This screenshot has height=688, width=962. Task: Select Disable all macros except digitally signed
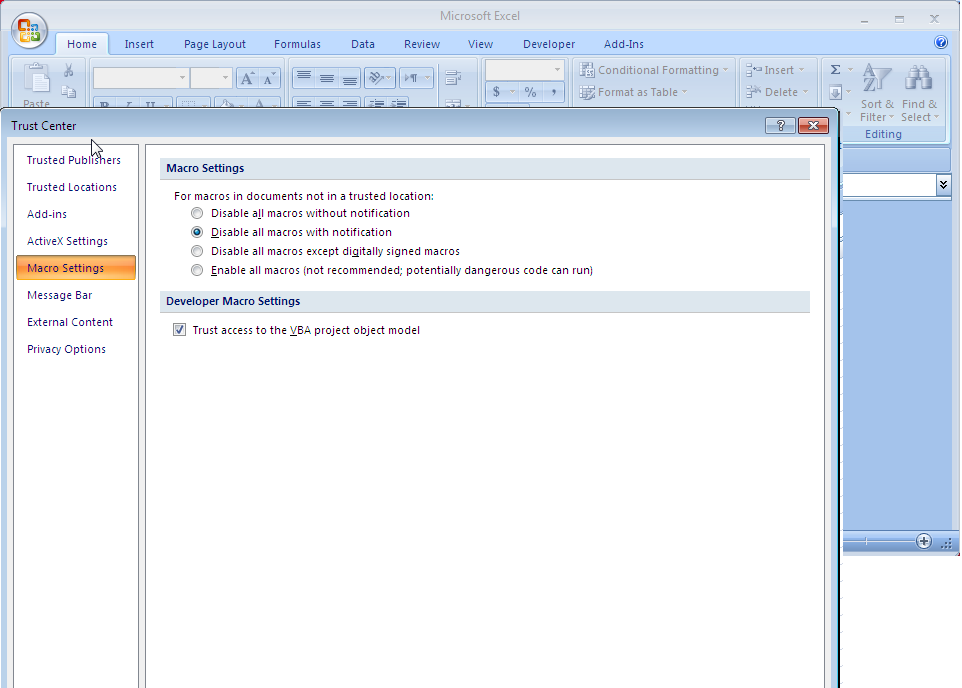tap(197, 251)
